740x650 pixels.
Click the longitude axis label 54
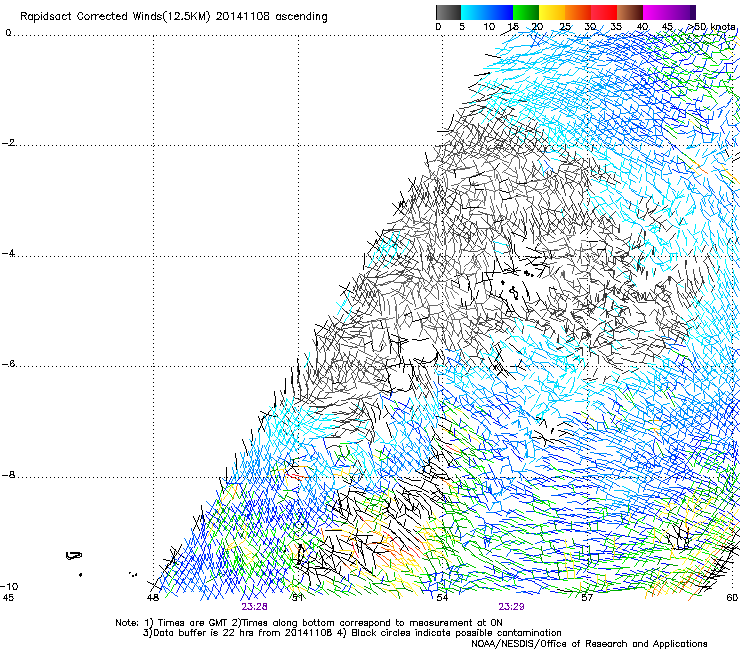(x=442, y=598)
